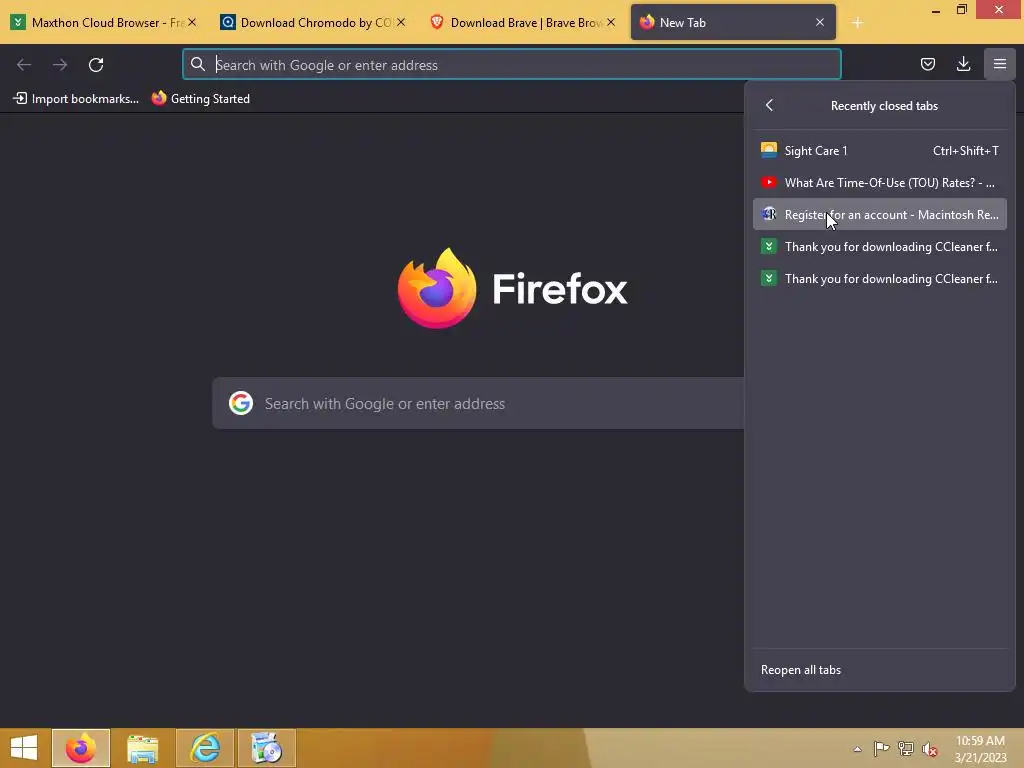This screenshot has width=1024, height=768.
Task: Click the Sight Care 1 favicon
Action: click(x=769, y=150)
